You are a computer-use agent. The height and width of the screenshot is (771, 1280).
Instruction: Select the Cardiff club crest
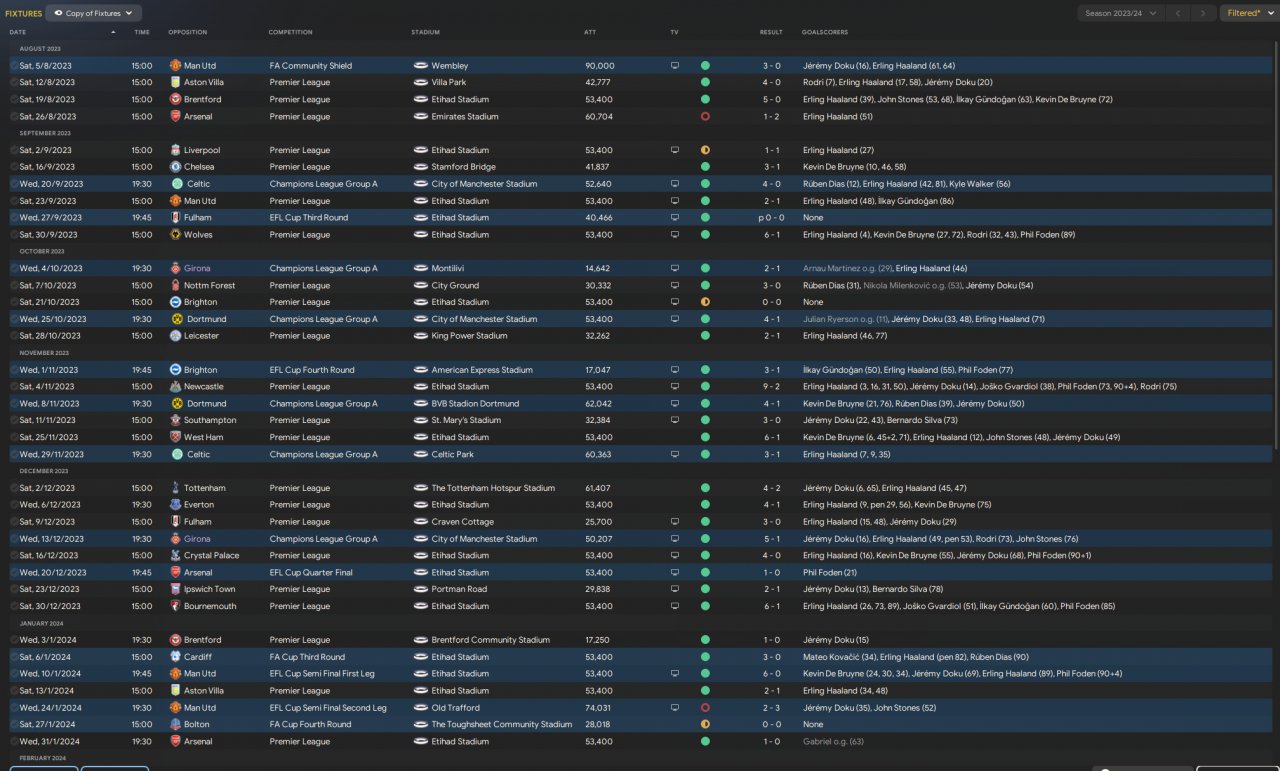pyautogui.click(x=175, y=657)
